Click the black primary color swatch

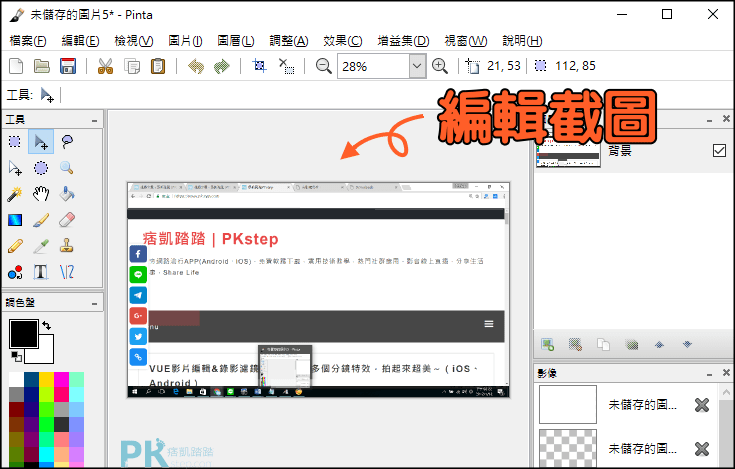(23, 334)
